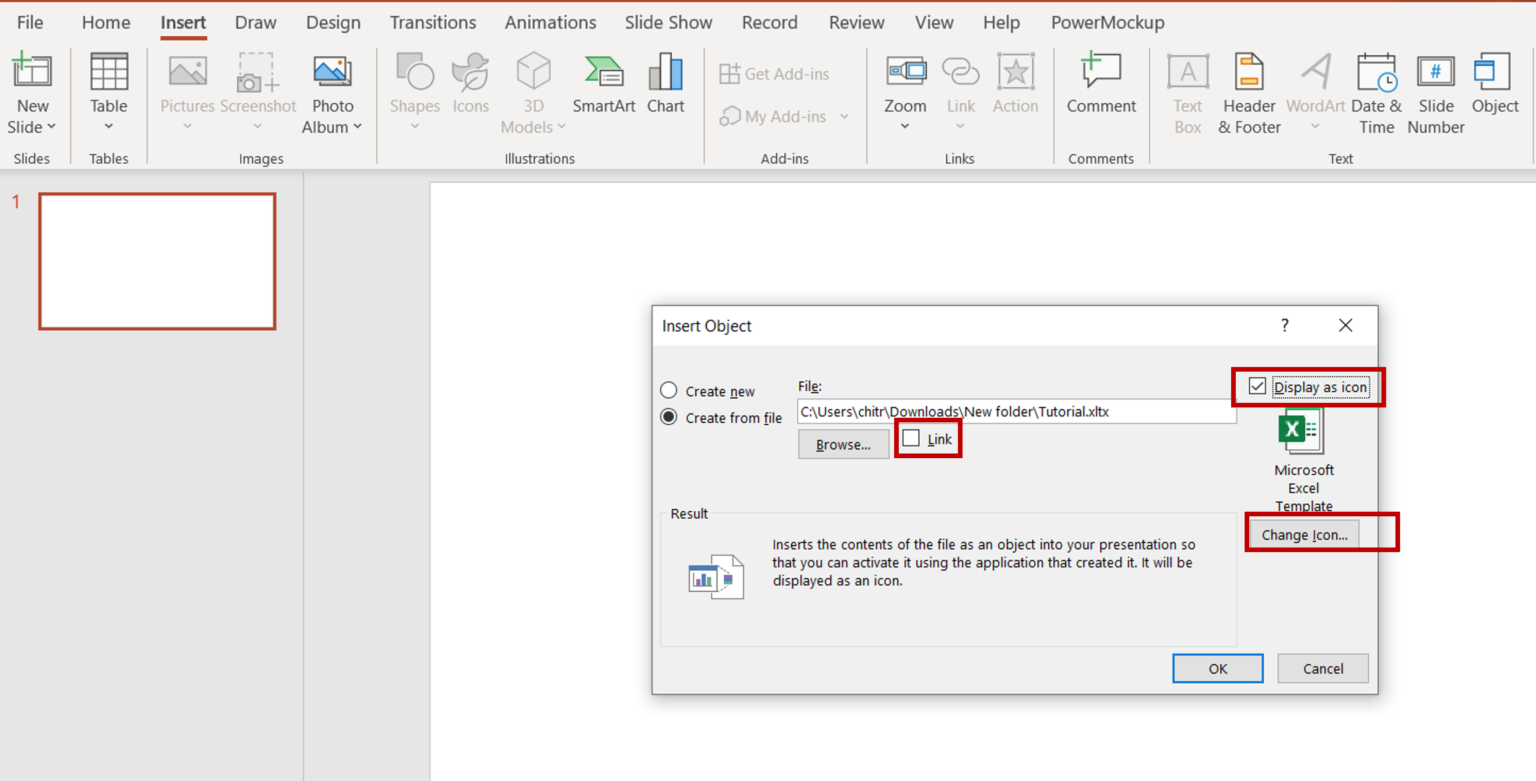This screenshot has width=1536, height=781.
Task: Enable the Link checkbox
Action: click(912, 438)
